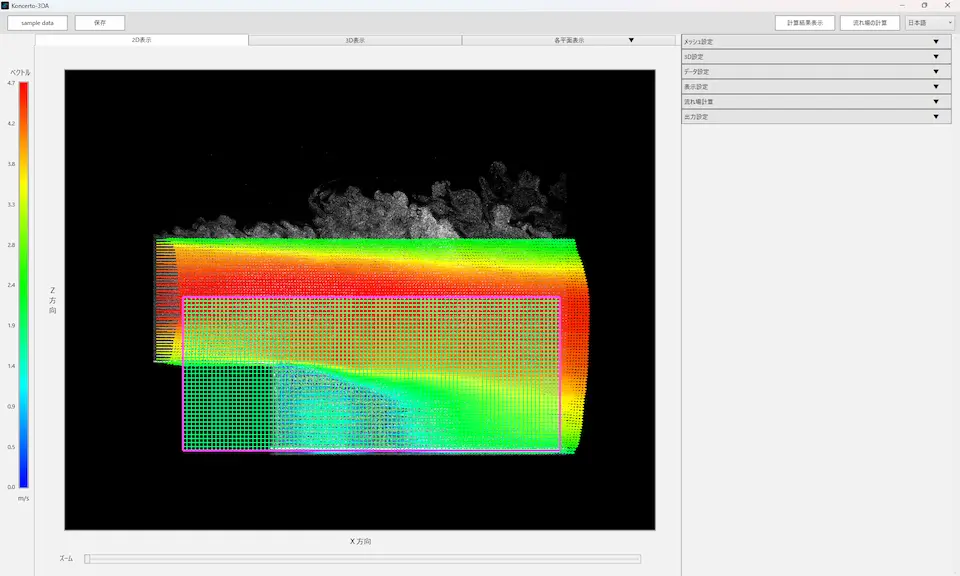Click the X 方向 axis label
Screen dimensions: 960x576
[x=360, y=541]
